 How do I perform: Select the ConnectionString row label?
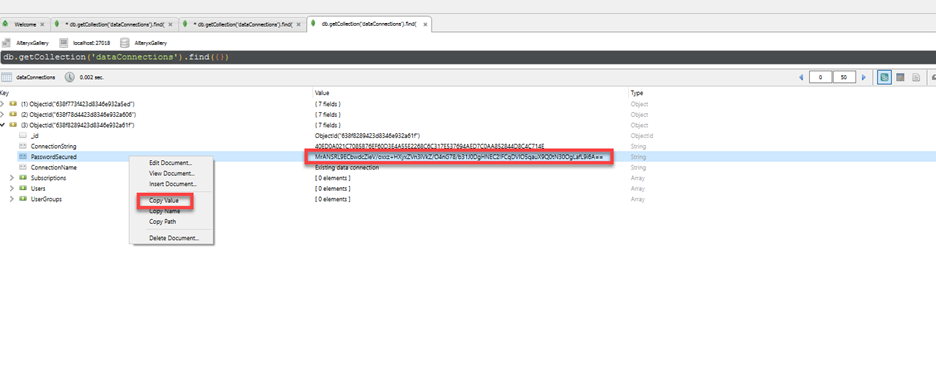click(x=53, y=146)
